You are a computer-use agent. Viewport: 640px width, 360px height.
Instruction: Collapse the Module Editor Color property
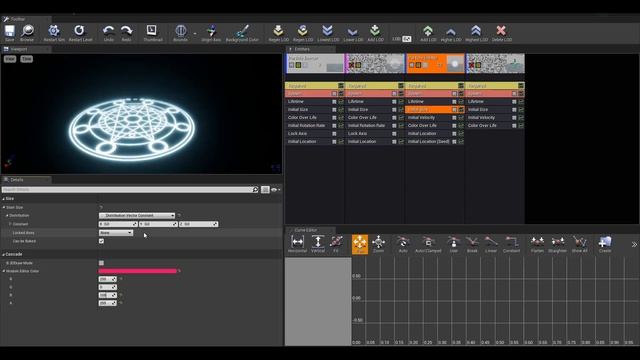pos(4,271)
